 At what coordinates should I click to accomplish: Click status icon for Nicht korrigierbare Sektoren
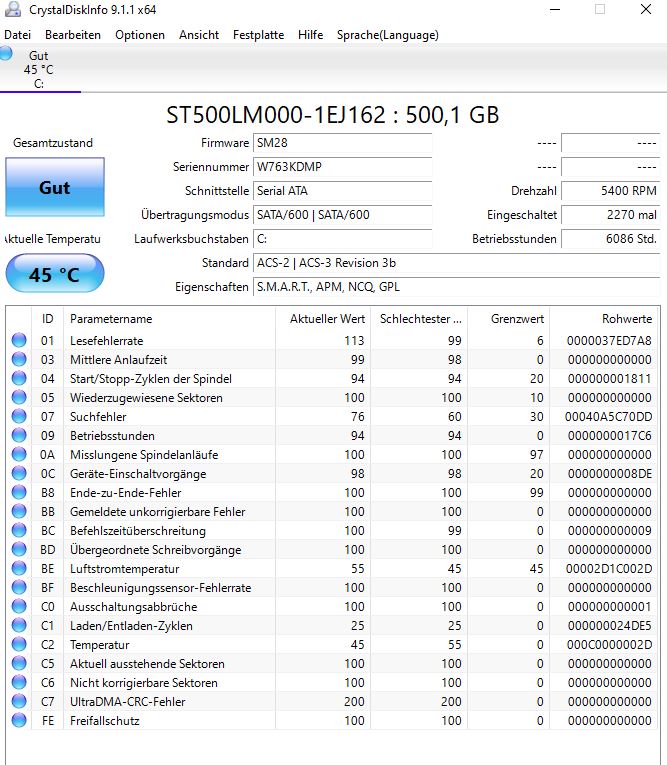coord(19,683)
